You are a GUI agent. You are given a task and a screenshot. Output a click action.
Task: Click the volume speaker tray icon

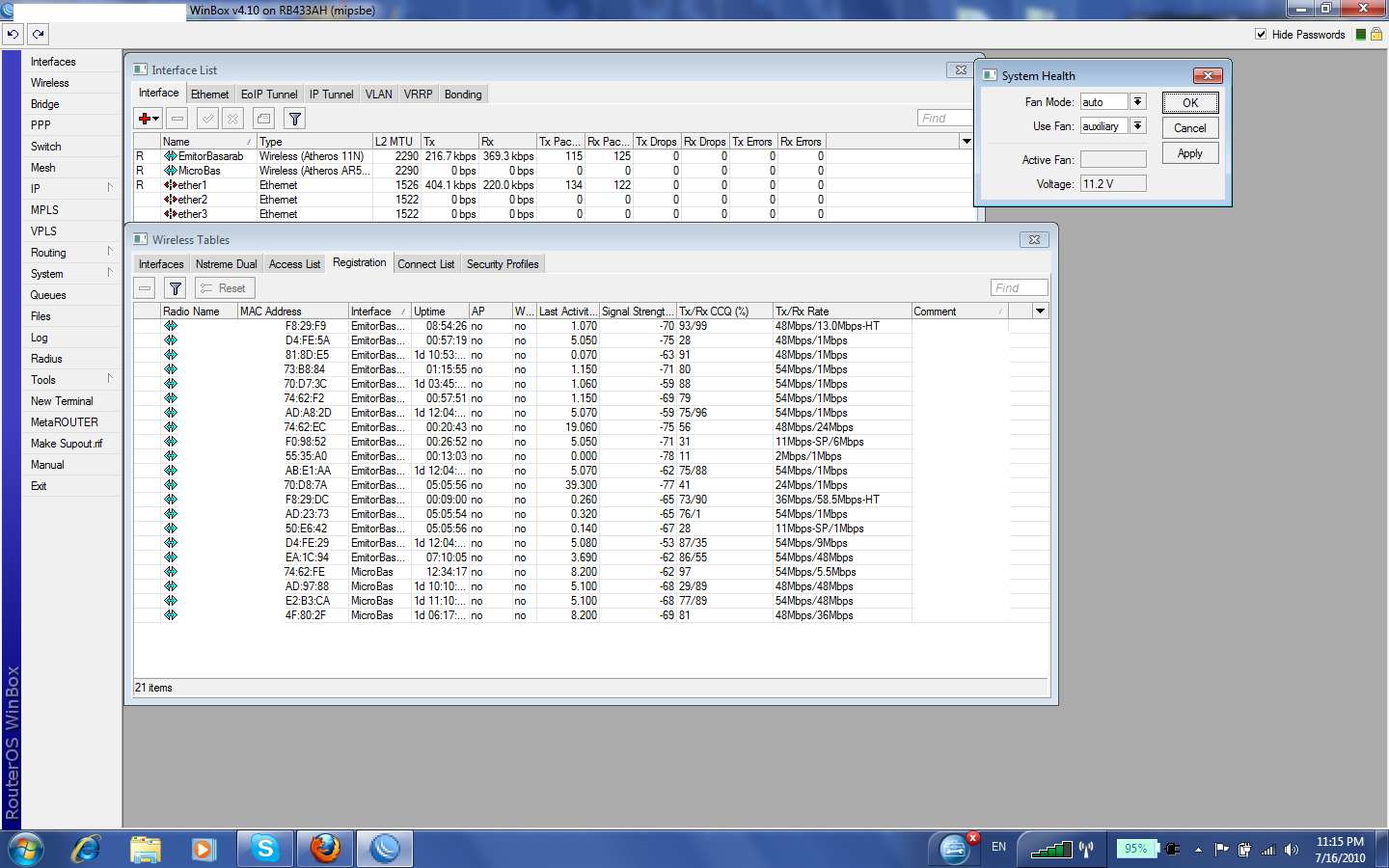point(1292,850)
